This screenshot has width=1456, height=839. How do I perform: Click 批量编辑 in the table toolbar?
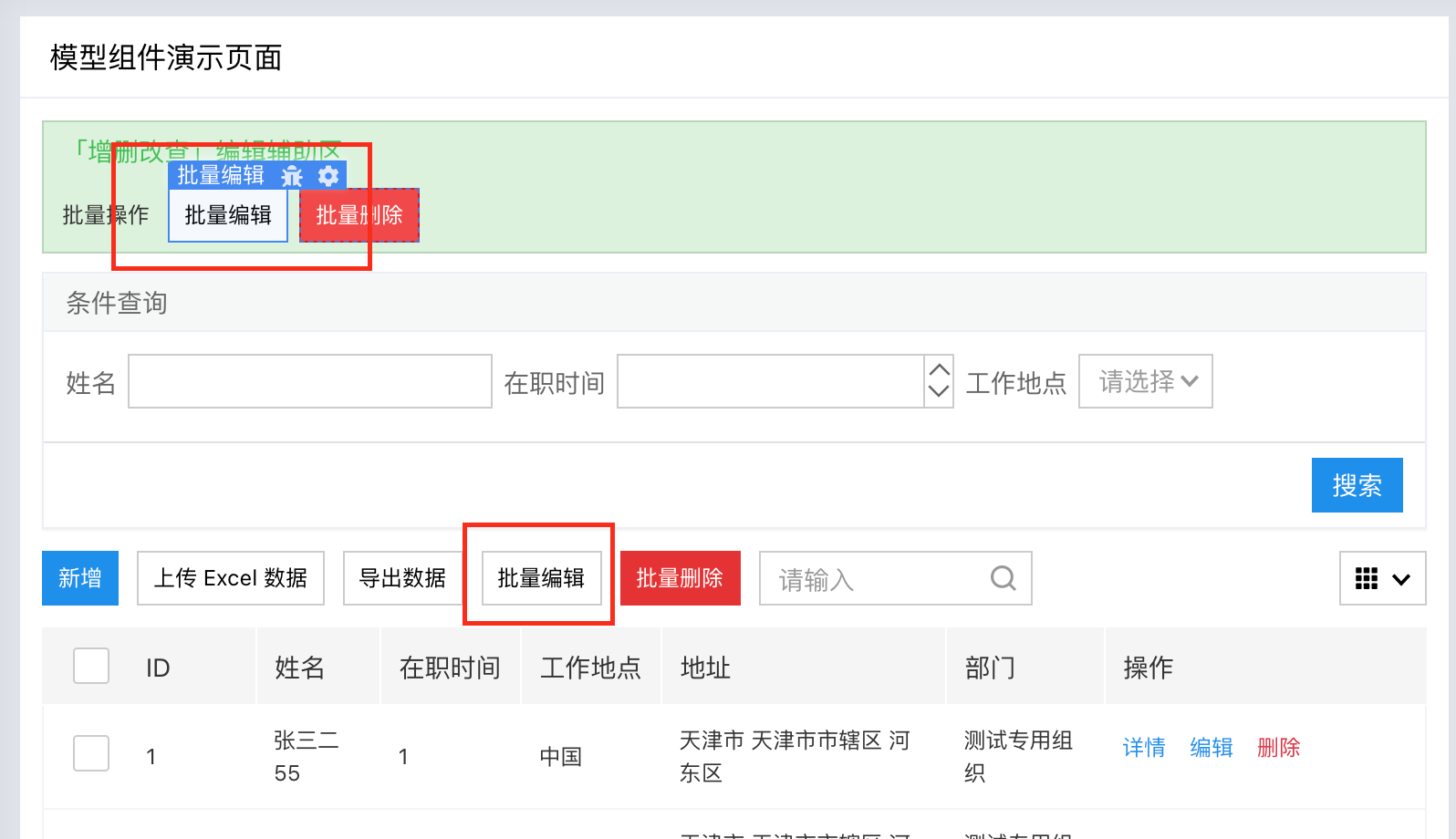pos(541,578)
